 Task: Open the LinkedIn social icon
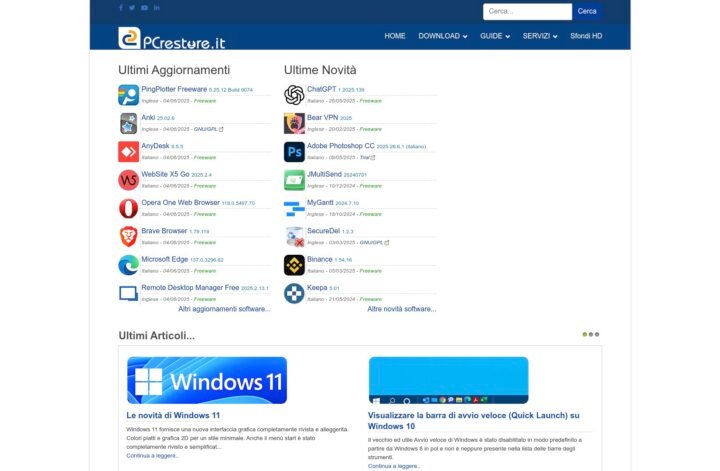[x=157, y=8]
